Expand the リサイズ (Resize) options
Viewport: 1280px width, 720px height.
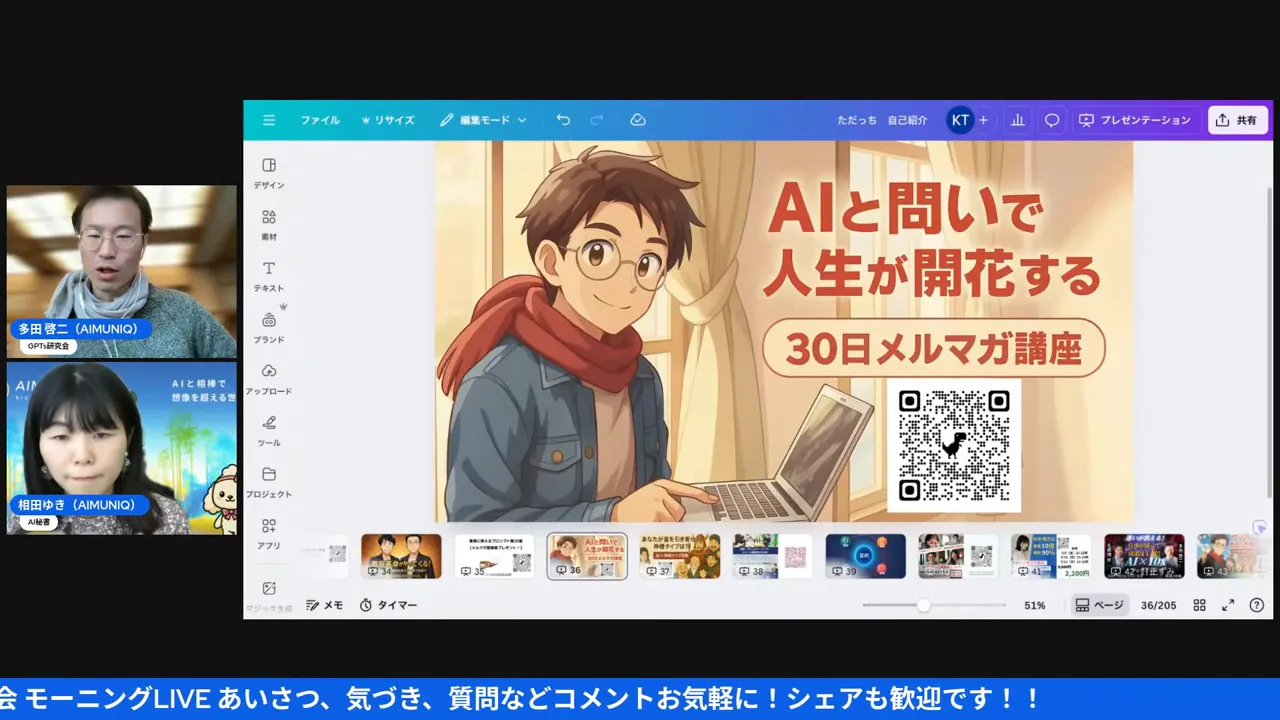pos(388,120)
